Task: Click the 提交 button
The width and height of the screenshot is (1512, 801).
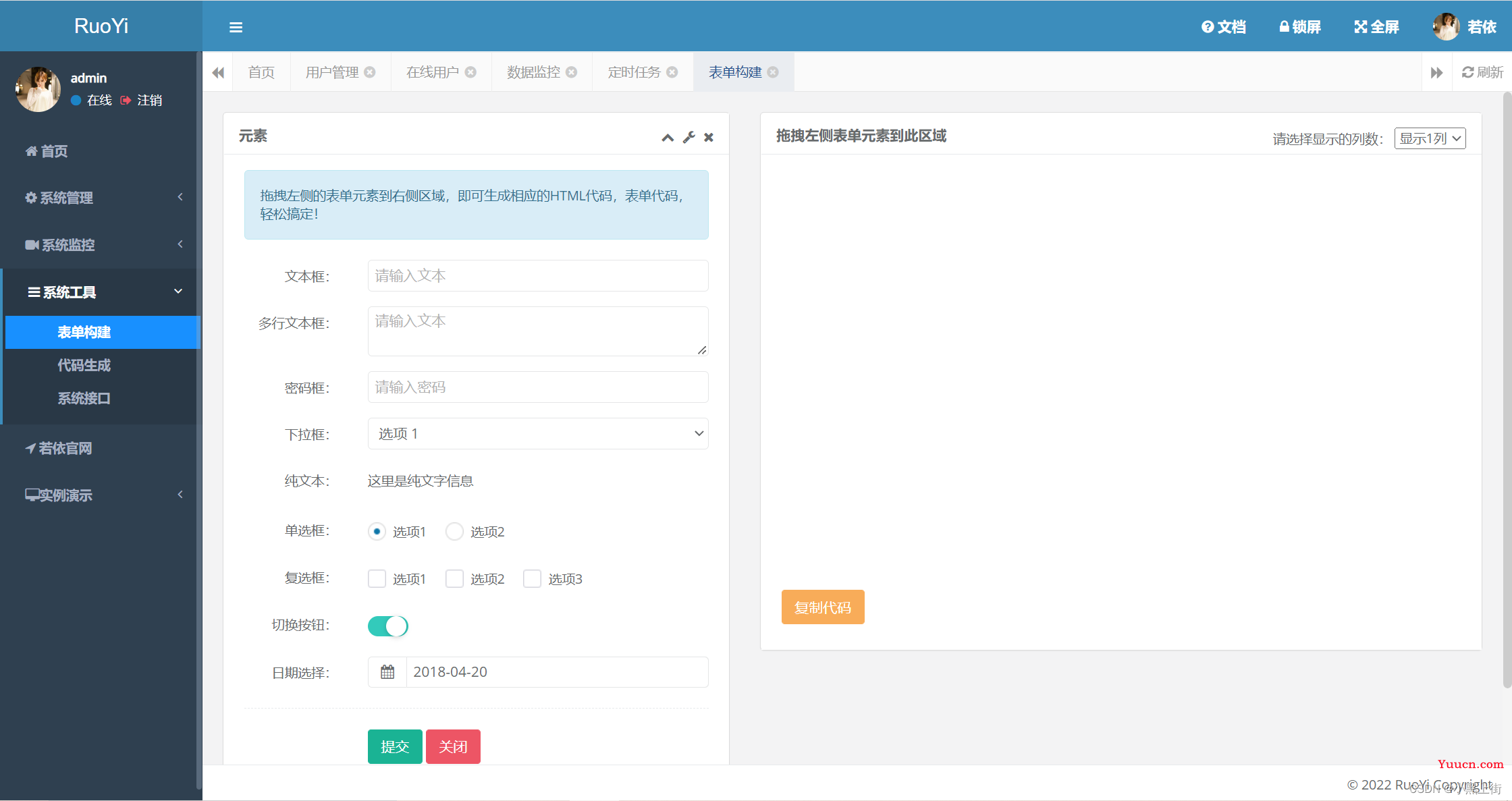Action: coord(395,745)
